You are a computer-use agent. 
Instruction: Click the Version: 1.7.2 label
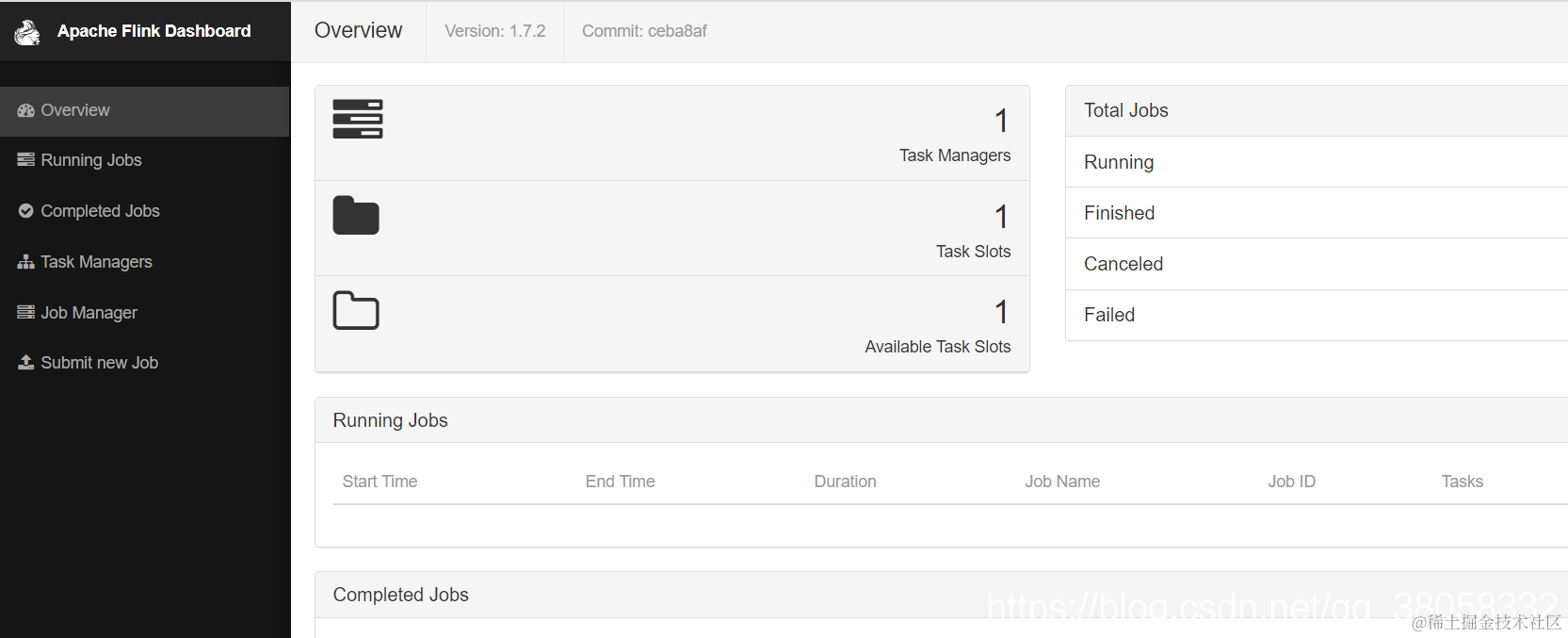pyautogui.click(x=495, y=31)
